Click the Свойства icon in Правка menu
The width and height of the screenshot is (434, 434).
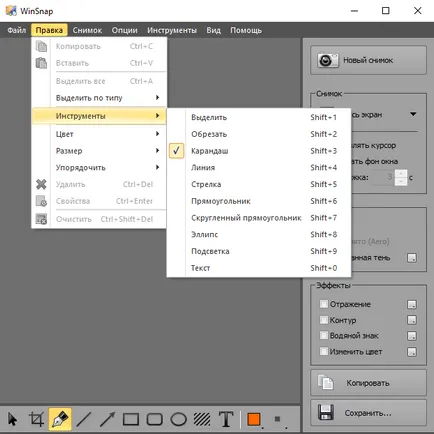pos(41,201)
